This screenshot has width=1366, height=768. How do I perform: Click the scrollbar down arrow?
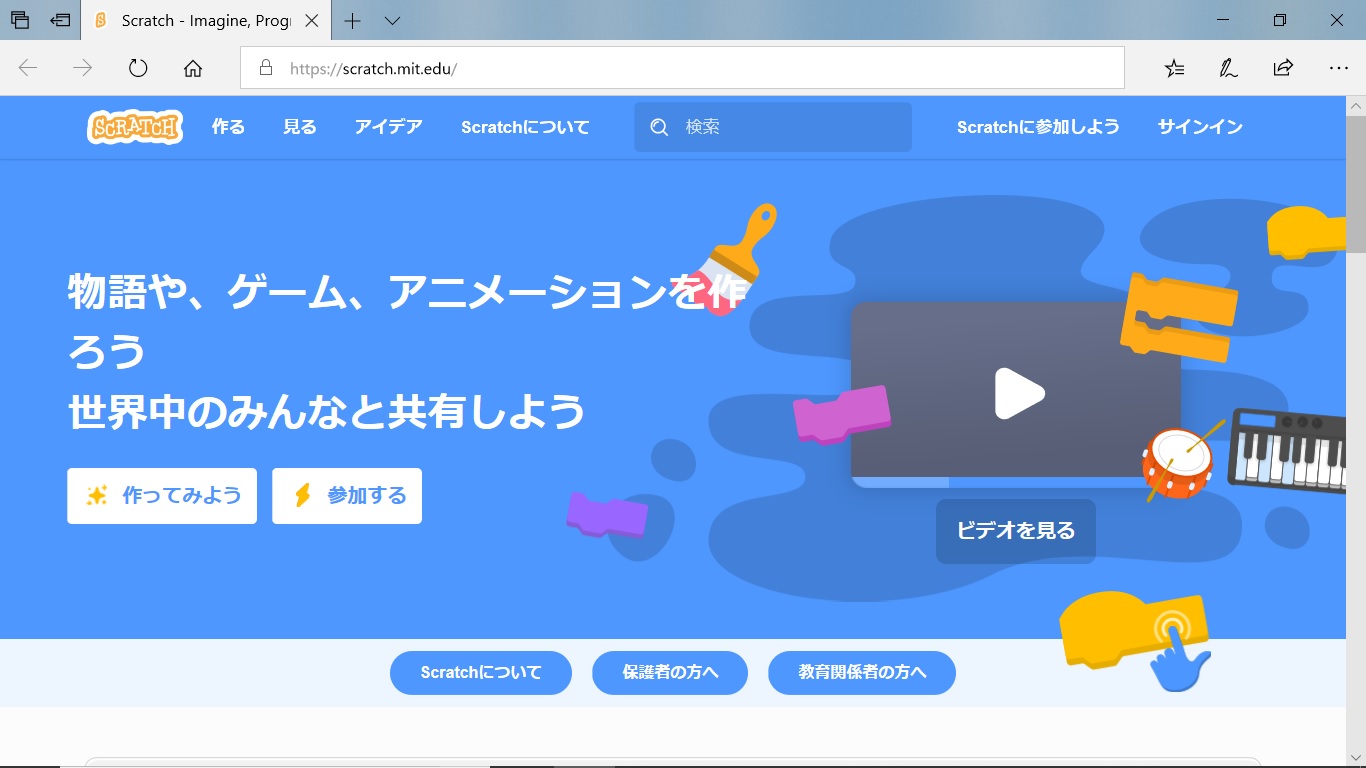(1356, 758)
